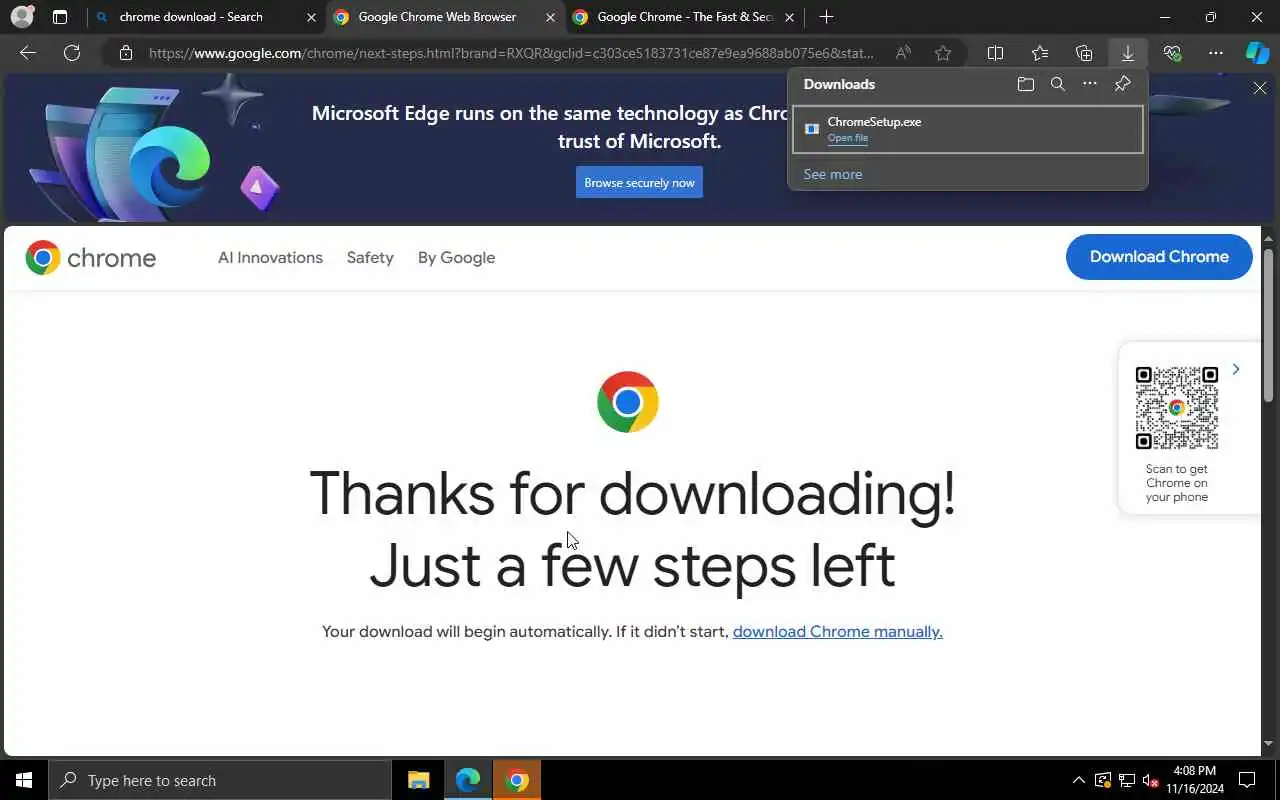Go back to the previous page

pyautogui.click(x=28, y=53)
